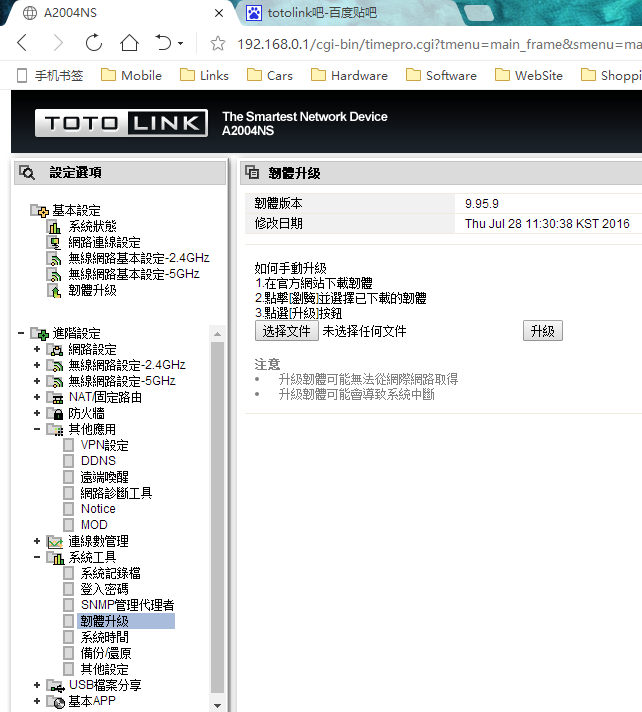Viewport: 642px width, 712px height.
Task: Click the 網路連線設定 monitor icon
Action: [x=54, y=243]
